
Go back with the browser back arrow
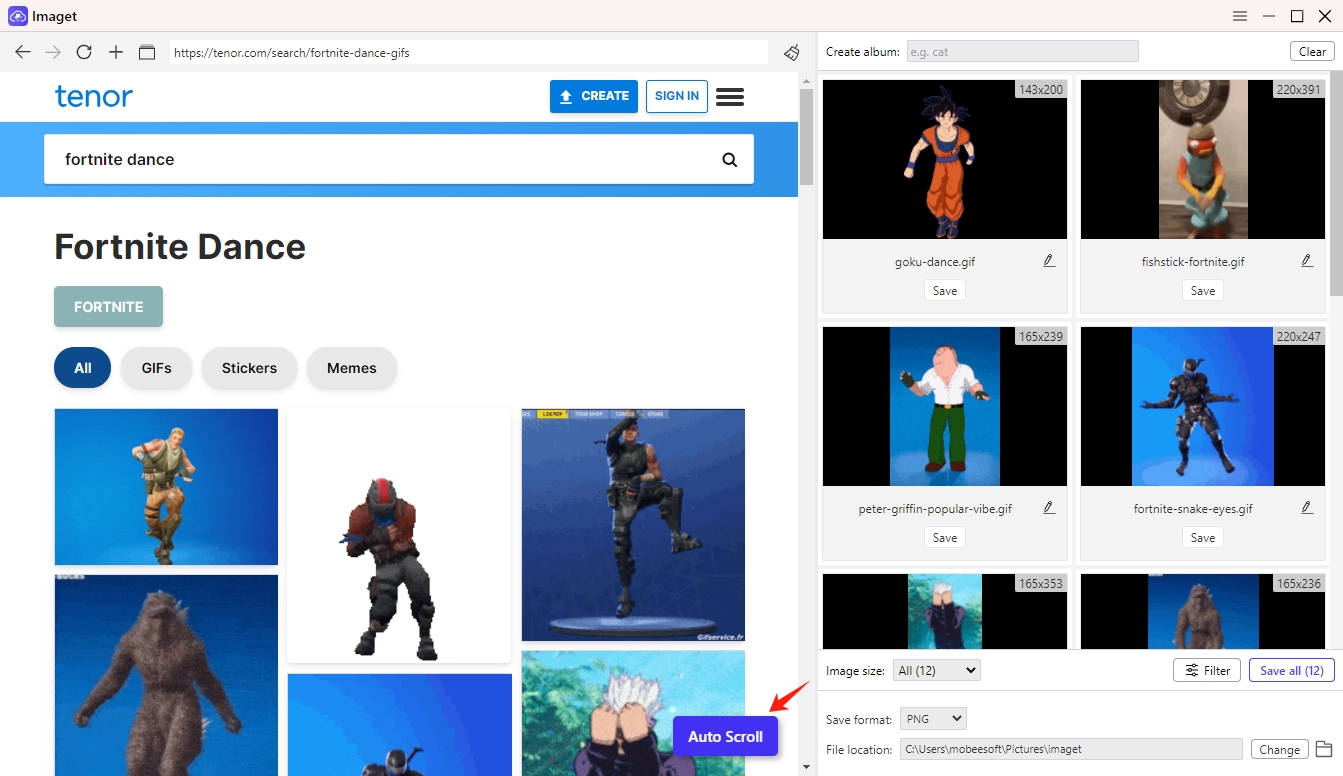pos(23,52)
